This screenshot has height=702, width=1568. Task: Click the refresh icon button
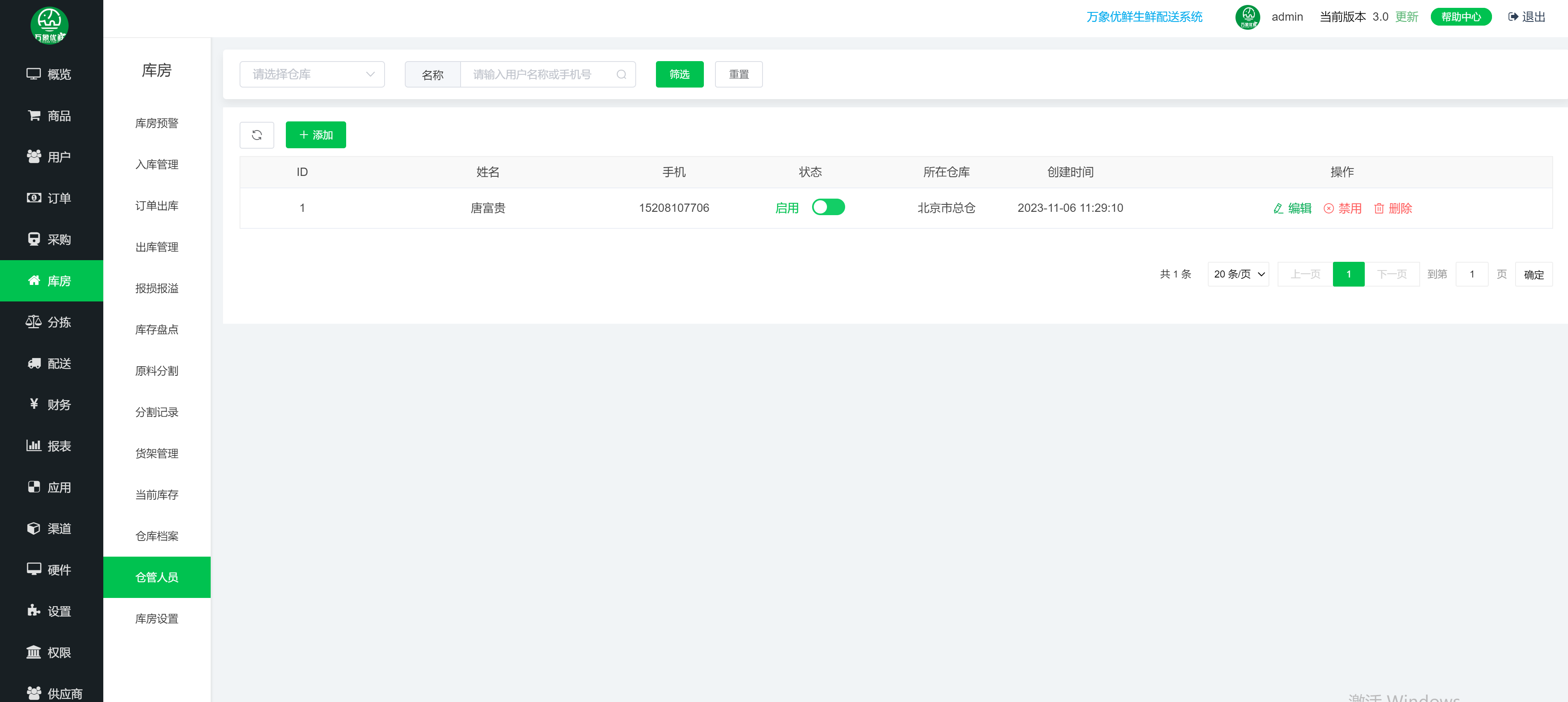point(256,135)
